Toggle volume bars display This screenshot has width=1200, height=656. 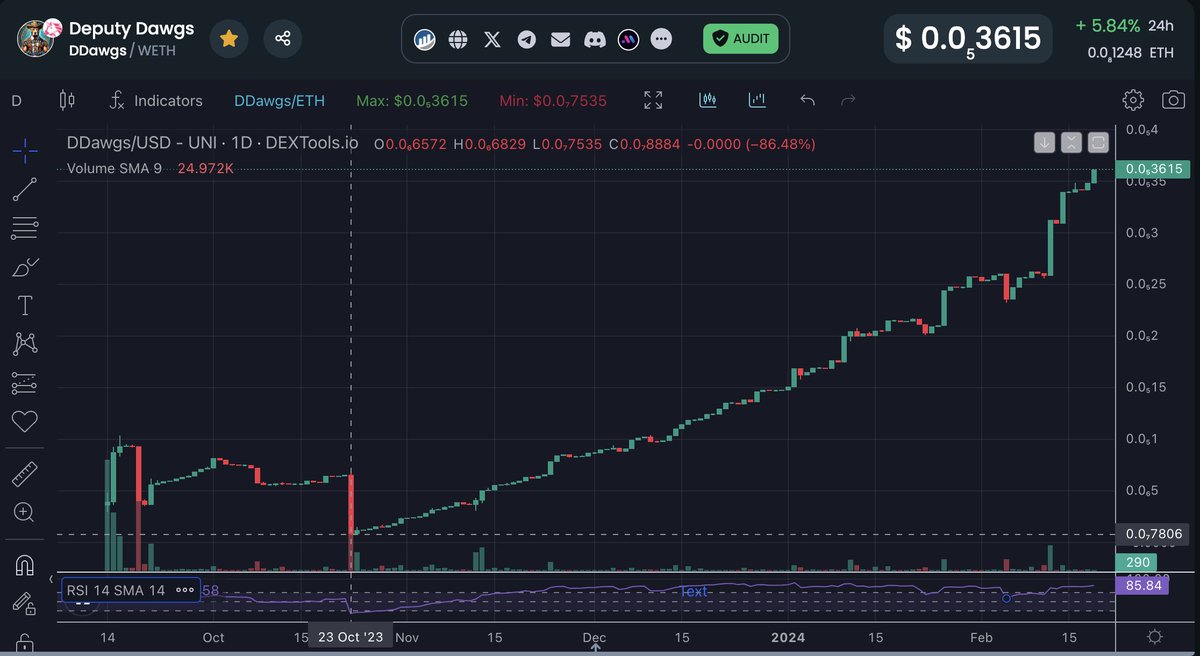[757, 100]
